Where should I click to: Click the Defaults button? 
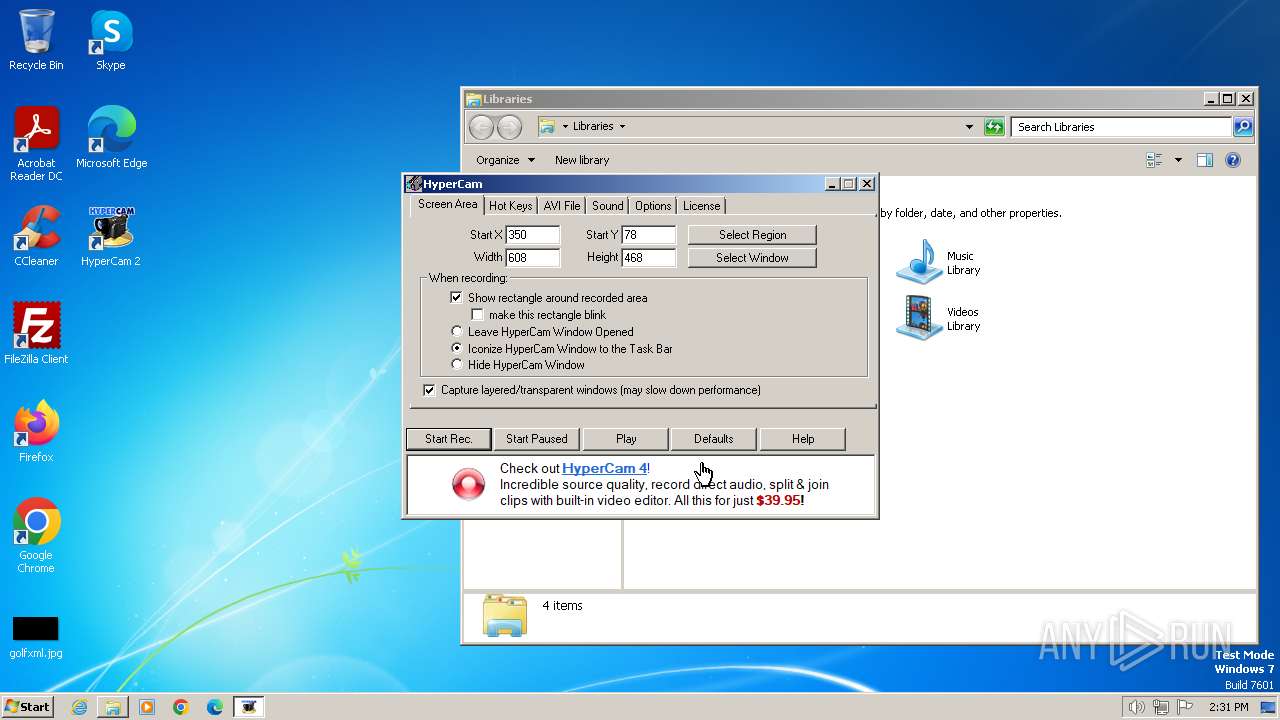713,439
